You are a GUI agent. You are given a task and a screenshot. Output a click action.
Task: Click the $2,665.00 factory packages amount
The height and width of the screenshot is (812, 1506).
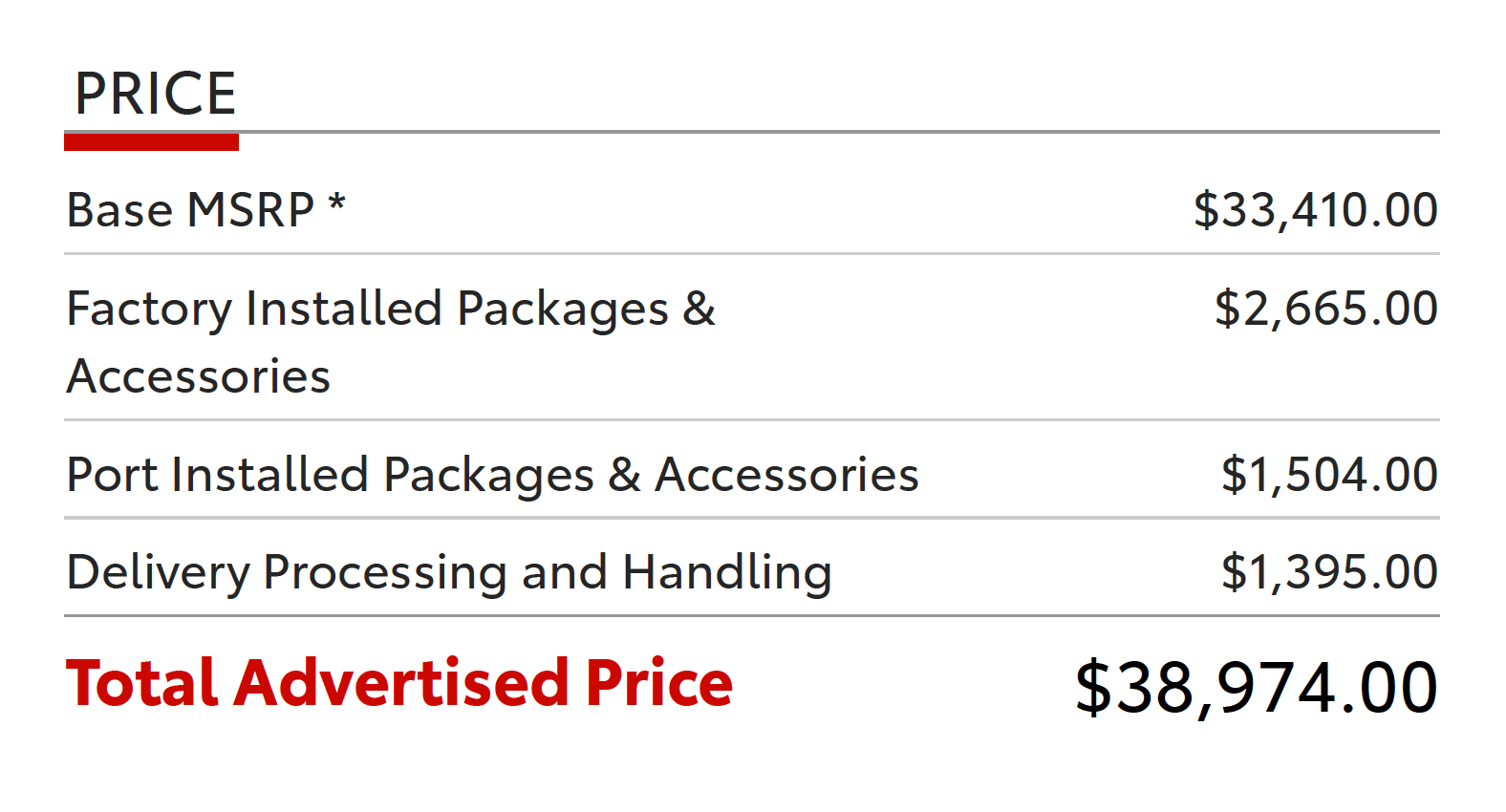click(x=1325, y=310)
